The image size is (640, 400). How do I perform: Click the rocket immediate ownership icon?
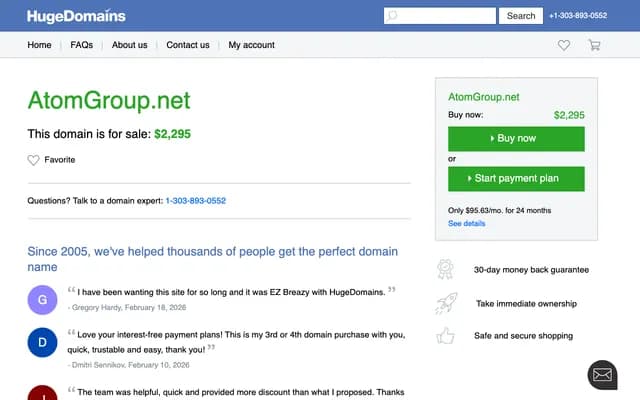pos(446,303)
